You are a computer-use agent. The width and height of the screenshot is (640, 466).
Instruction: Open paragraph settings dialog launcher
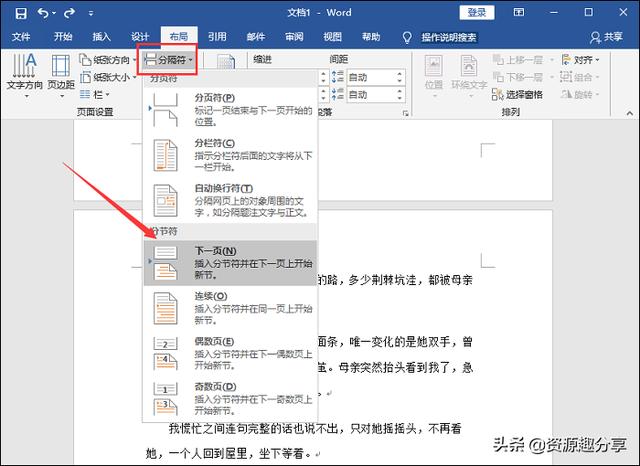(405, 113)
